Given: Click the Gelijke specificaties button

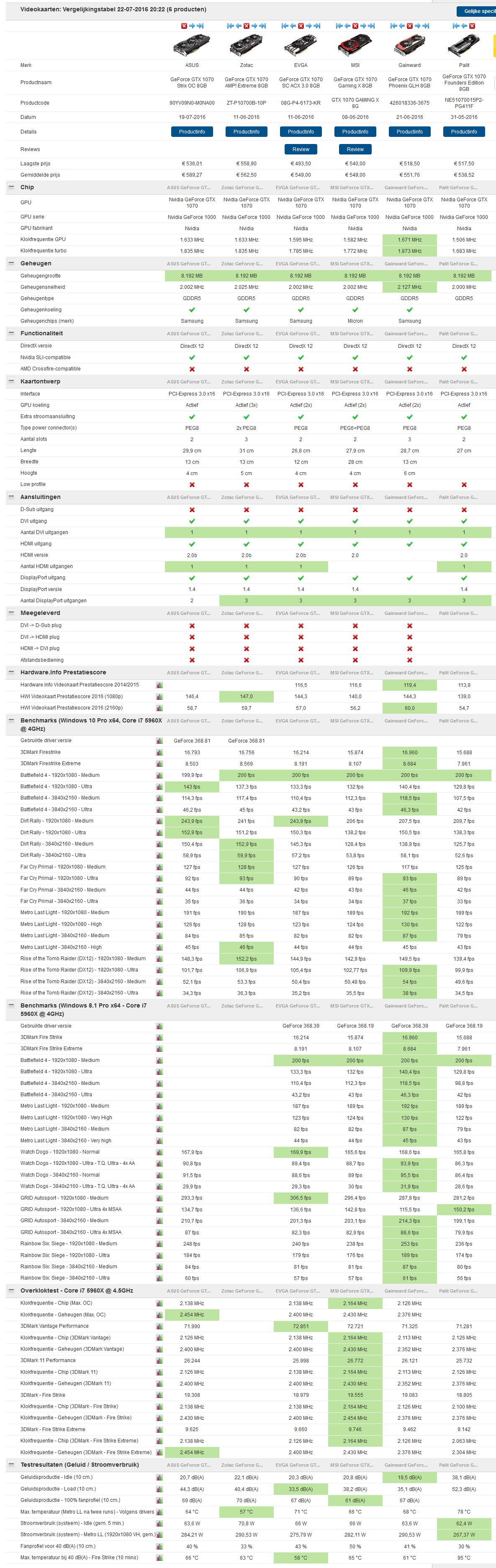Looking at the screenshot, I should (476, 11).
